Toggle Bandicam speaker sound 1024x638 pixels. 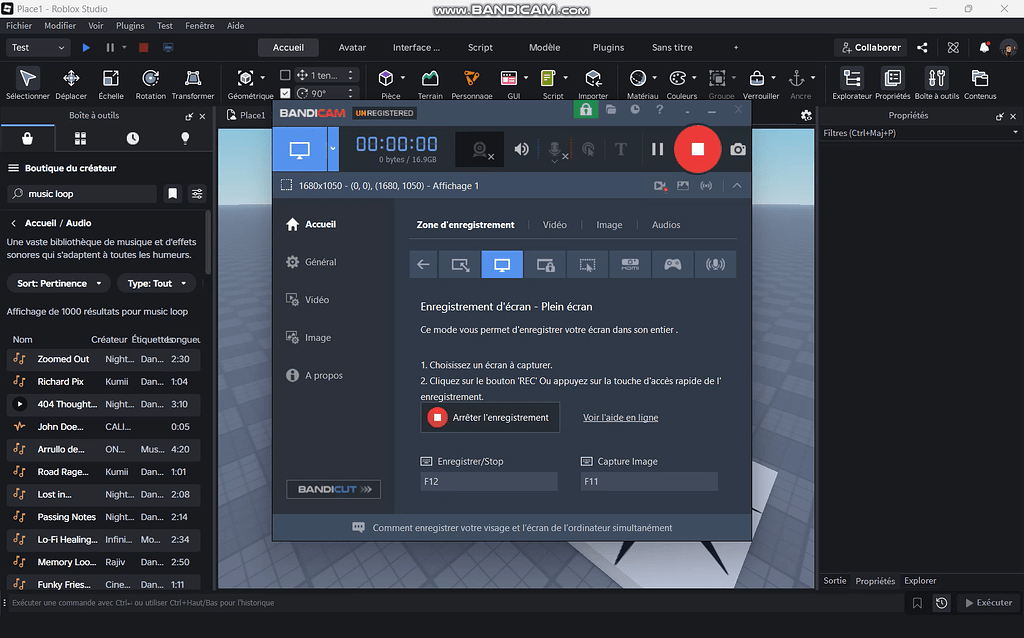521,150
